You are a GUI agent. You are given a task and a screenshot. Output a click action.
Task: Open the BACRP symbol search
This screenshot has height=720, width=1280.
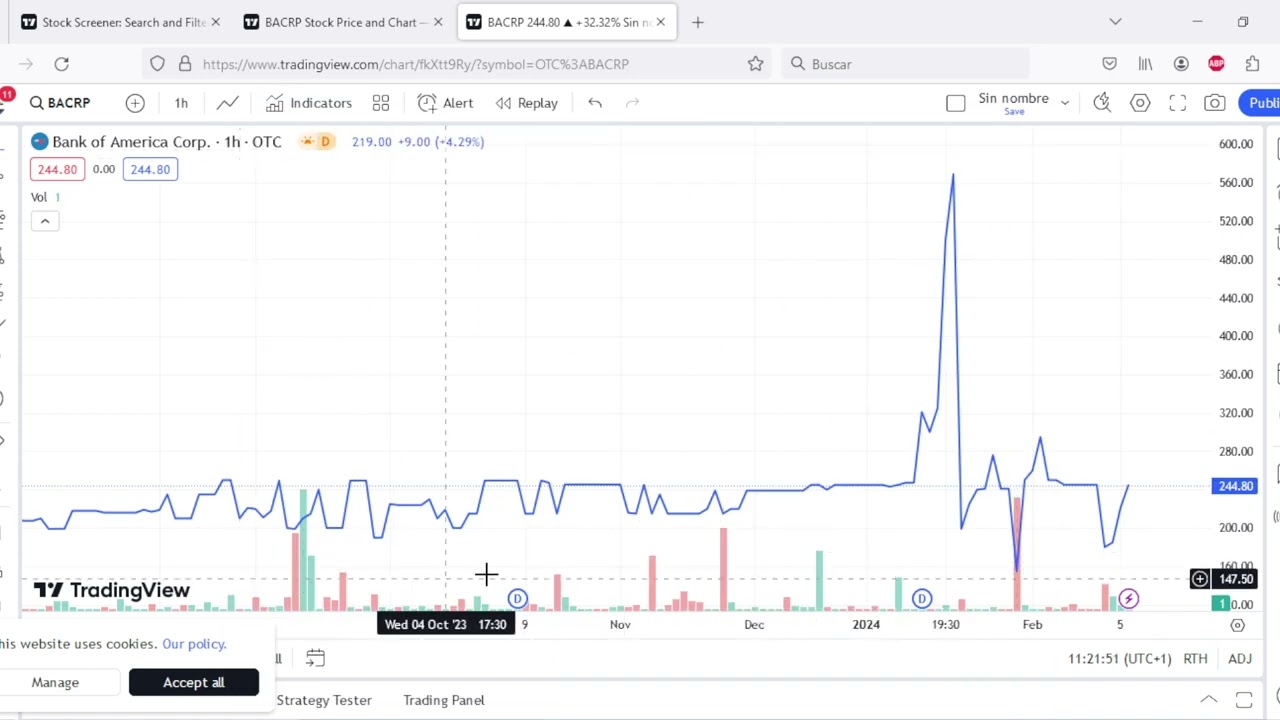[61, 103]
